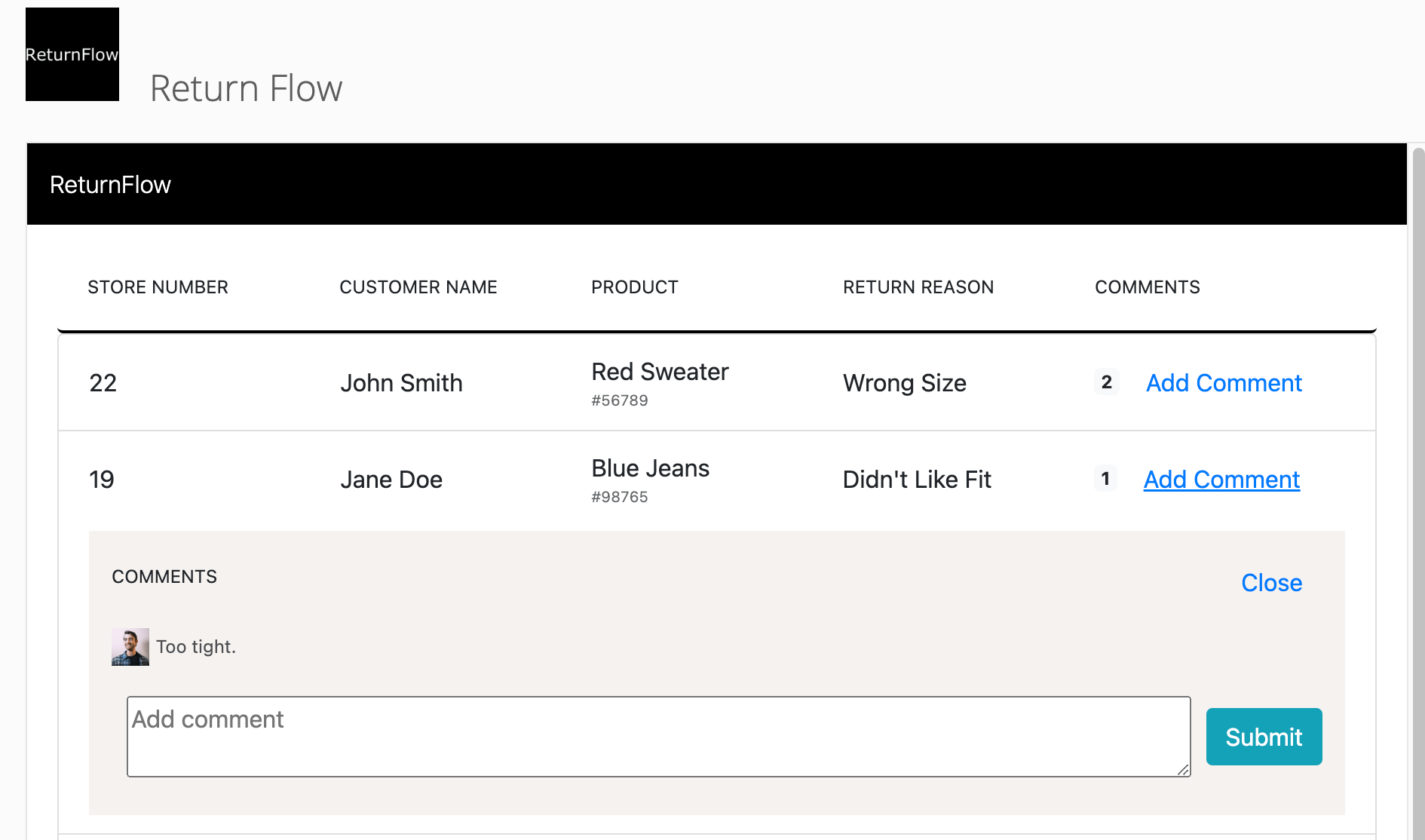1425x840 pixels.
Task: Click the 'Return Flow' page heading
Action: (246, 88)
